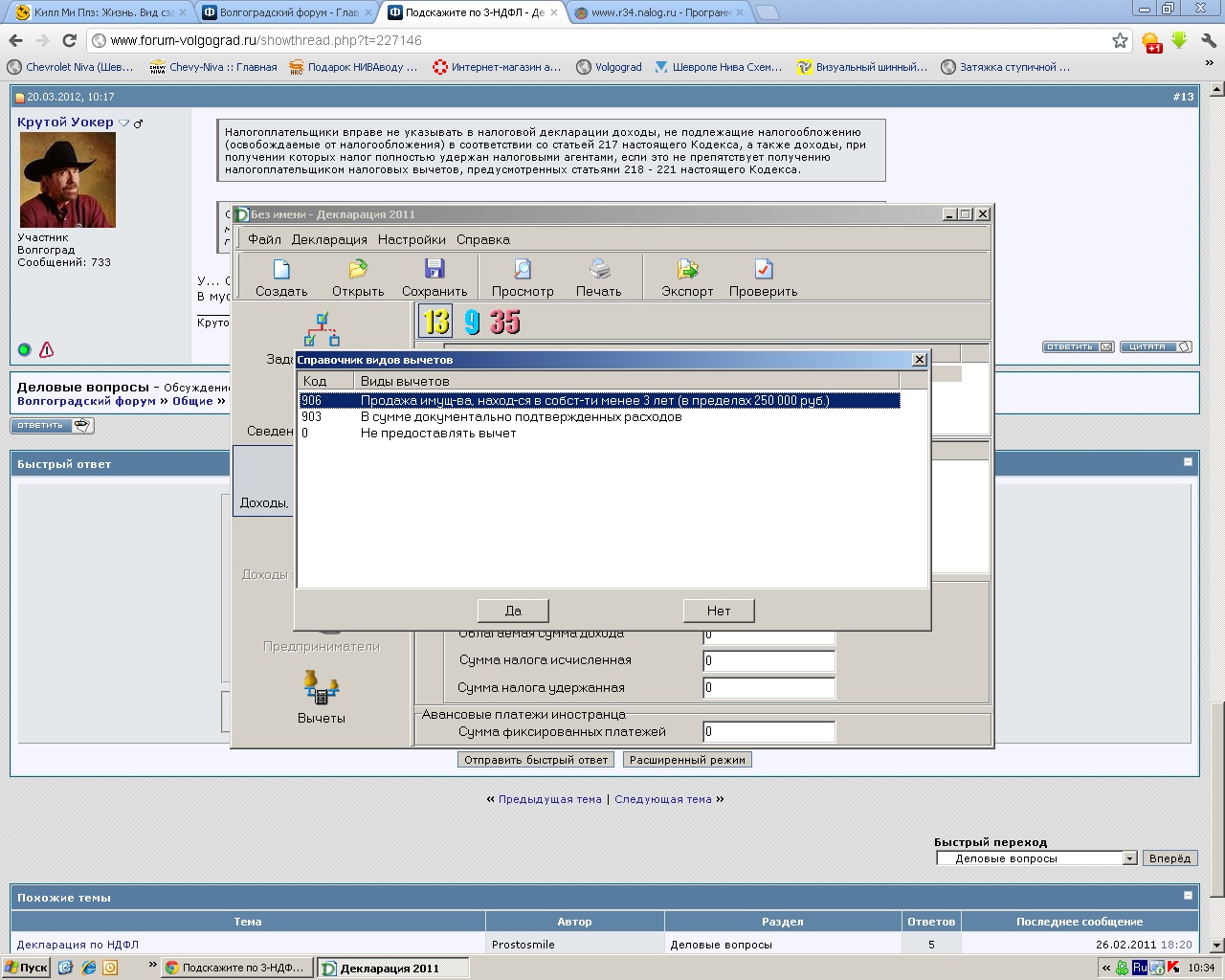Switch to the Волгоградский форум browser tab
Image resolution: width=1225 pixels, height=980 pixels.
[286, 12]
